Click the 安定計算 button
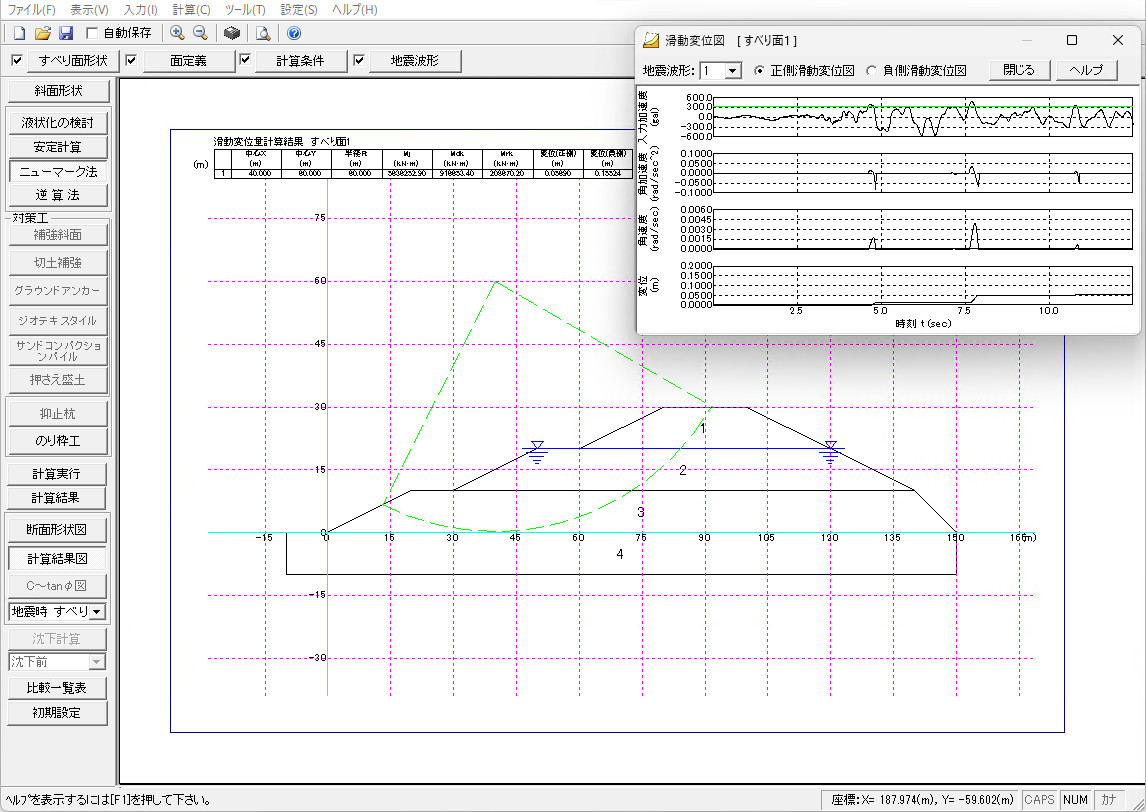The width and height of the screenshot is (1146, 812). click(x=58, y=147)
